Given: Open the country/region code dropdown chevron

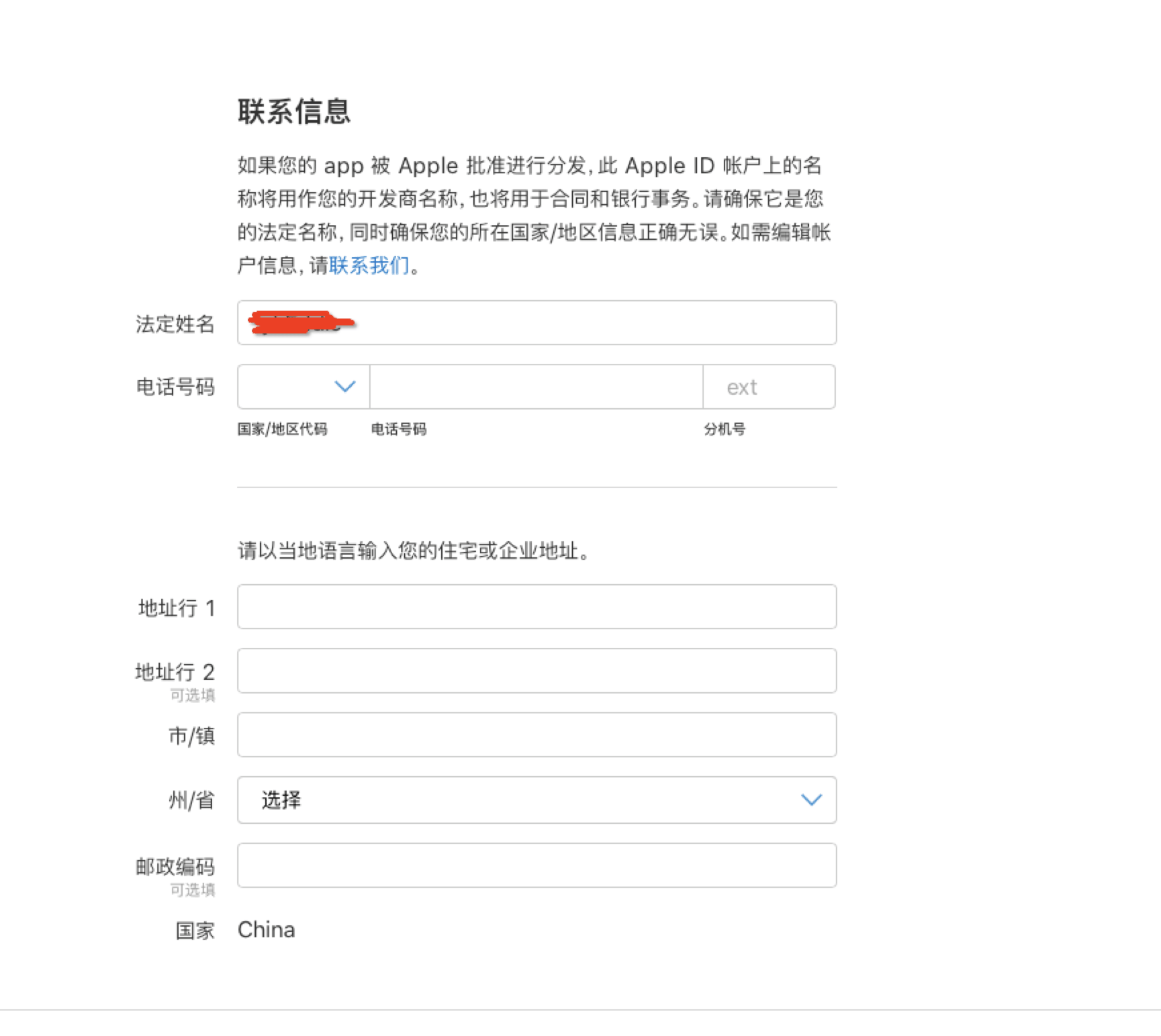Looking at the screenshot, I should 344,387.
